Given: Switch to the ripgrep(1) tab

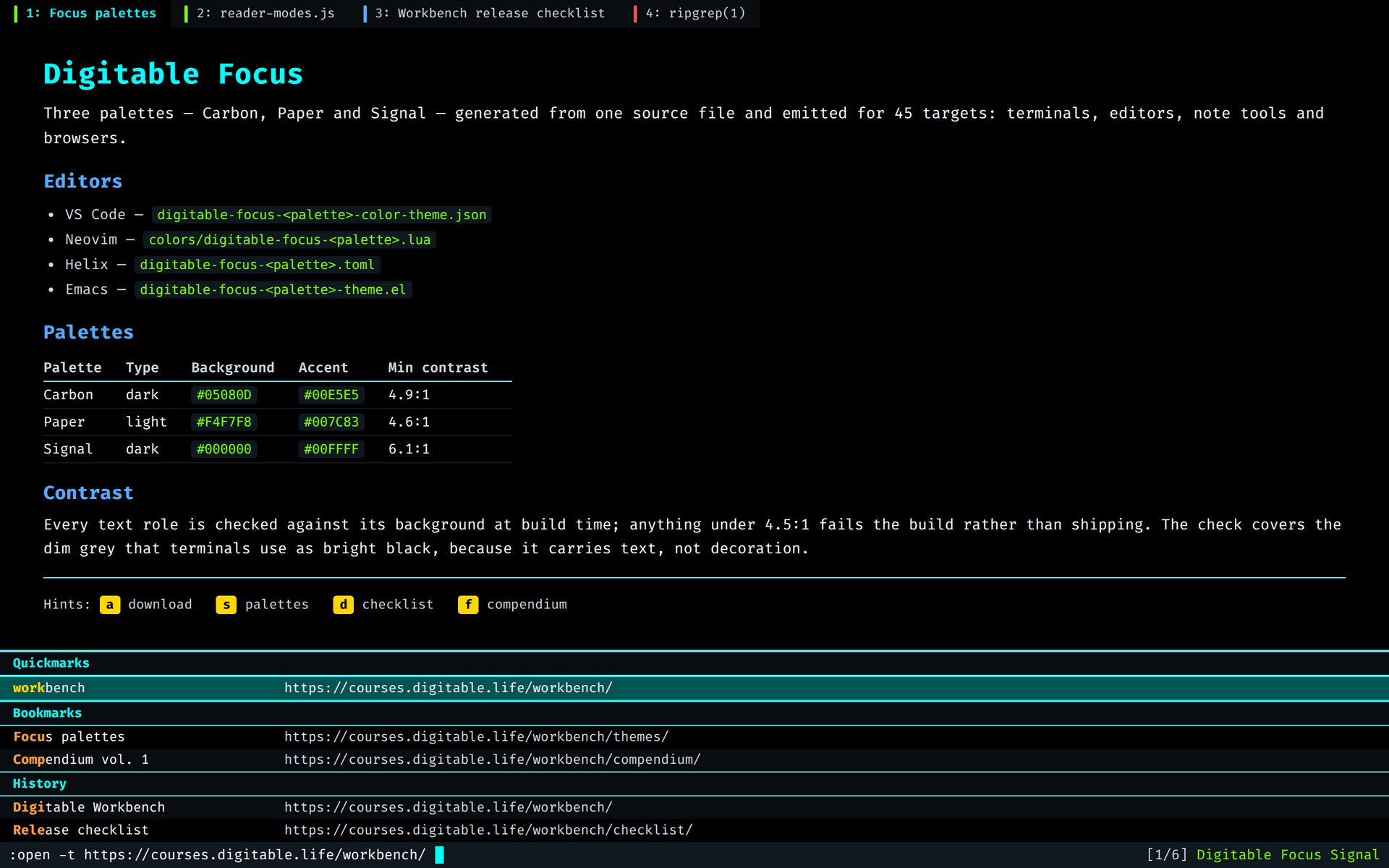Looking at the screenshot, I should [x=689, y=13].
